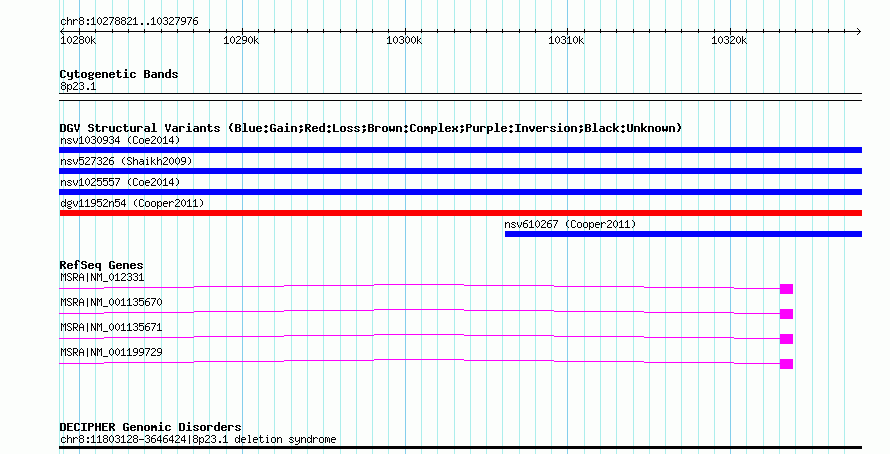Click the dgv11952n54 (Cooper2011) label
Image resolution: width=890 pixels, height=454 pixels.
[132, 203]
